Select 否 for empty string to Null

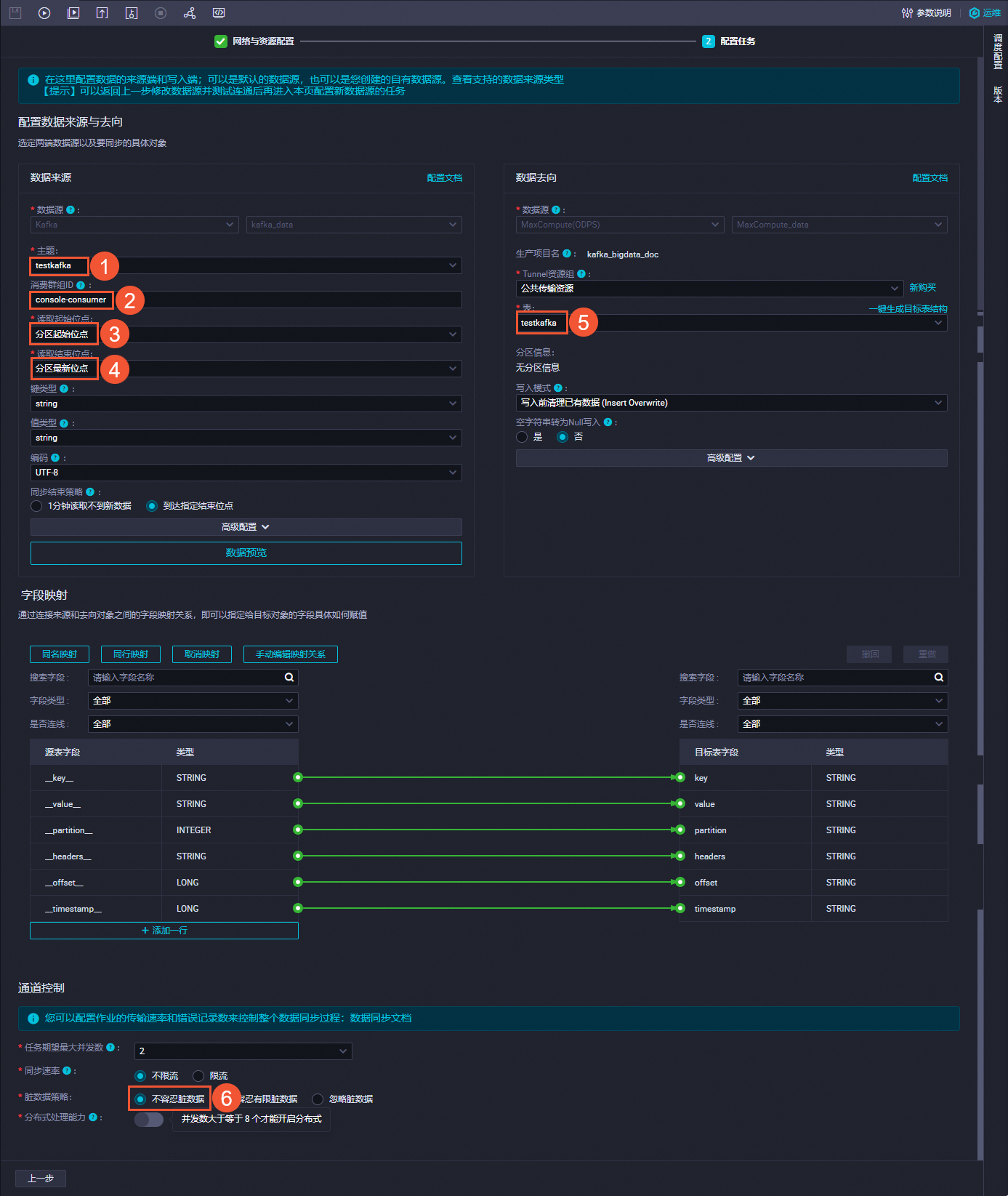pyautogui.click(x=563, y=437)
